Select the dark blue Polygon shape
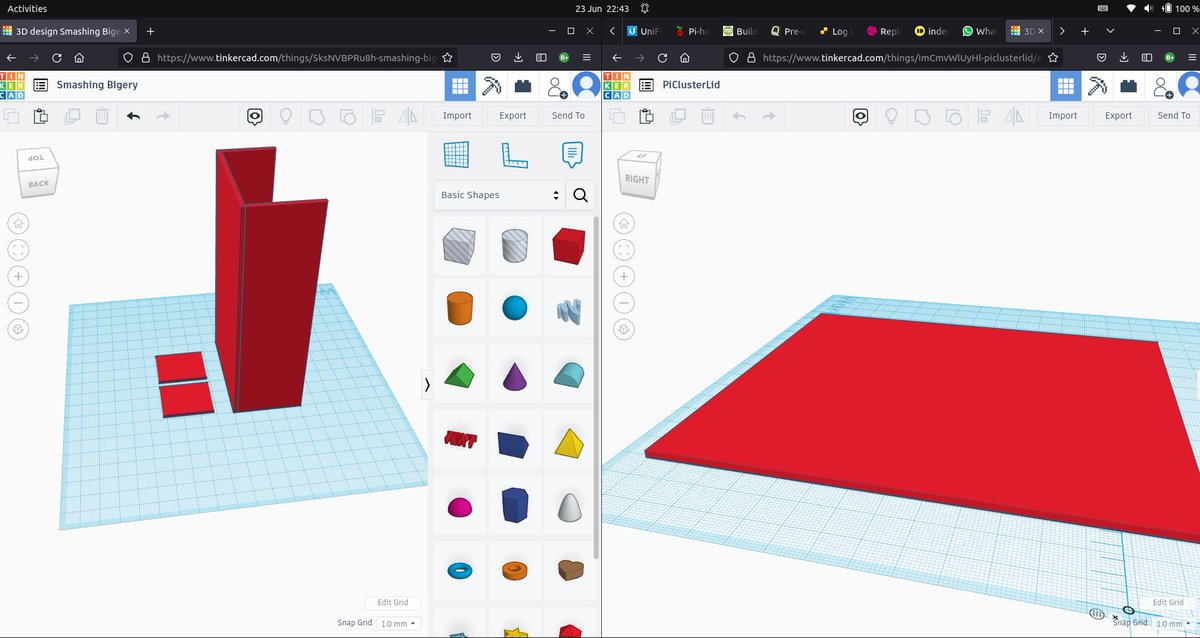Viewport: 1200px width, 638px height. (x=514, y=505)
